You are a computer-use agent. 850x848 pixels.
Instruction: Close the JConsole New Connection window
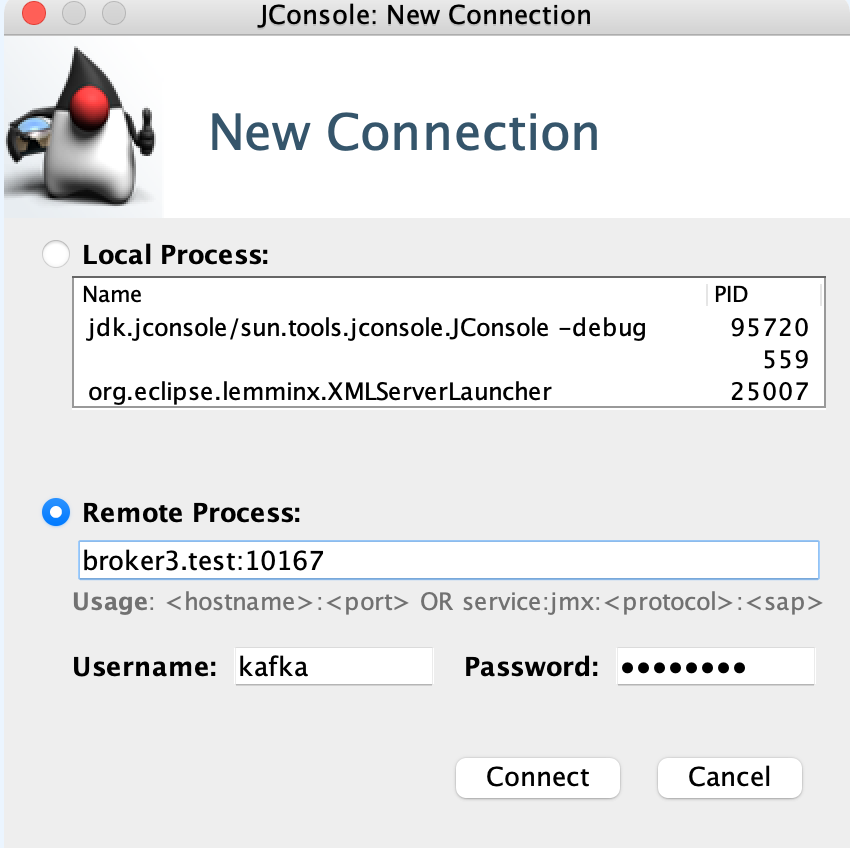click(33, 15)
